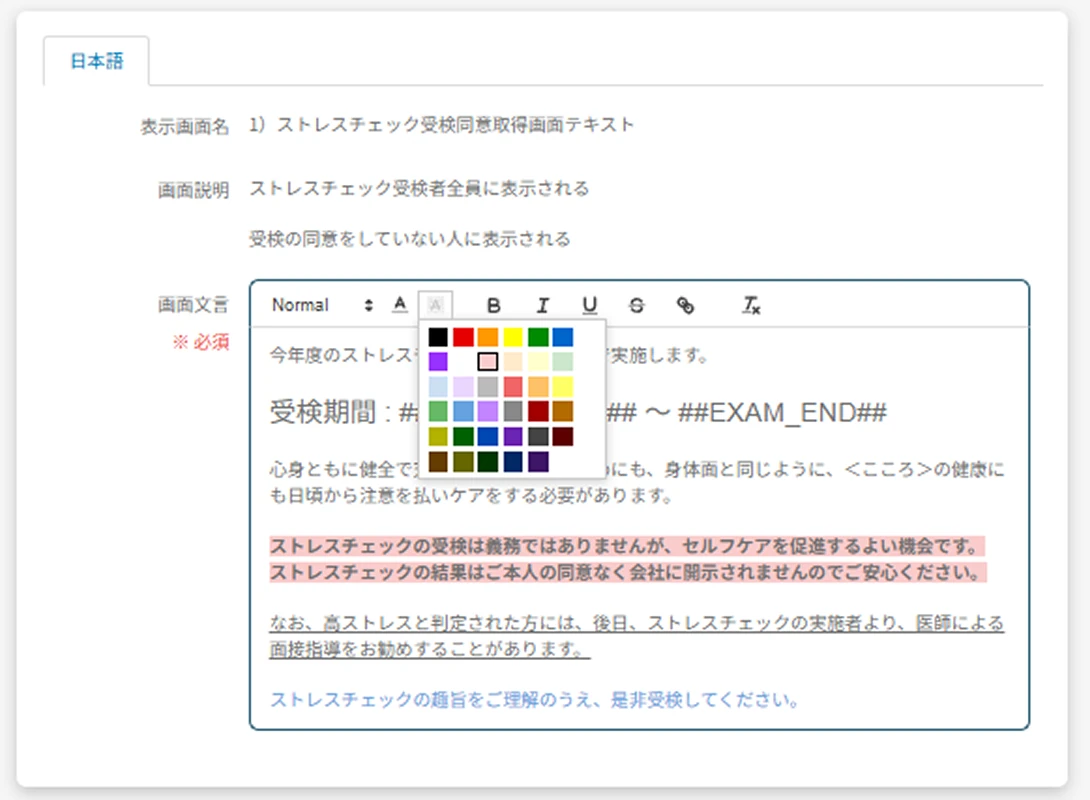This screenshot has height=800, width=1090.
Task: Pick the navy blue swatch
Action: click(513, 462)
